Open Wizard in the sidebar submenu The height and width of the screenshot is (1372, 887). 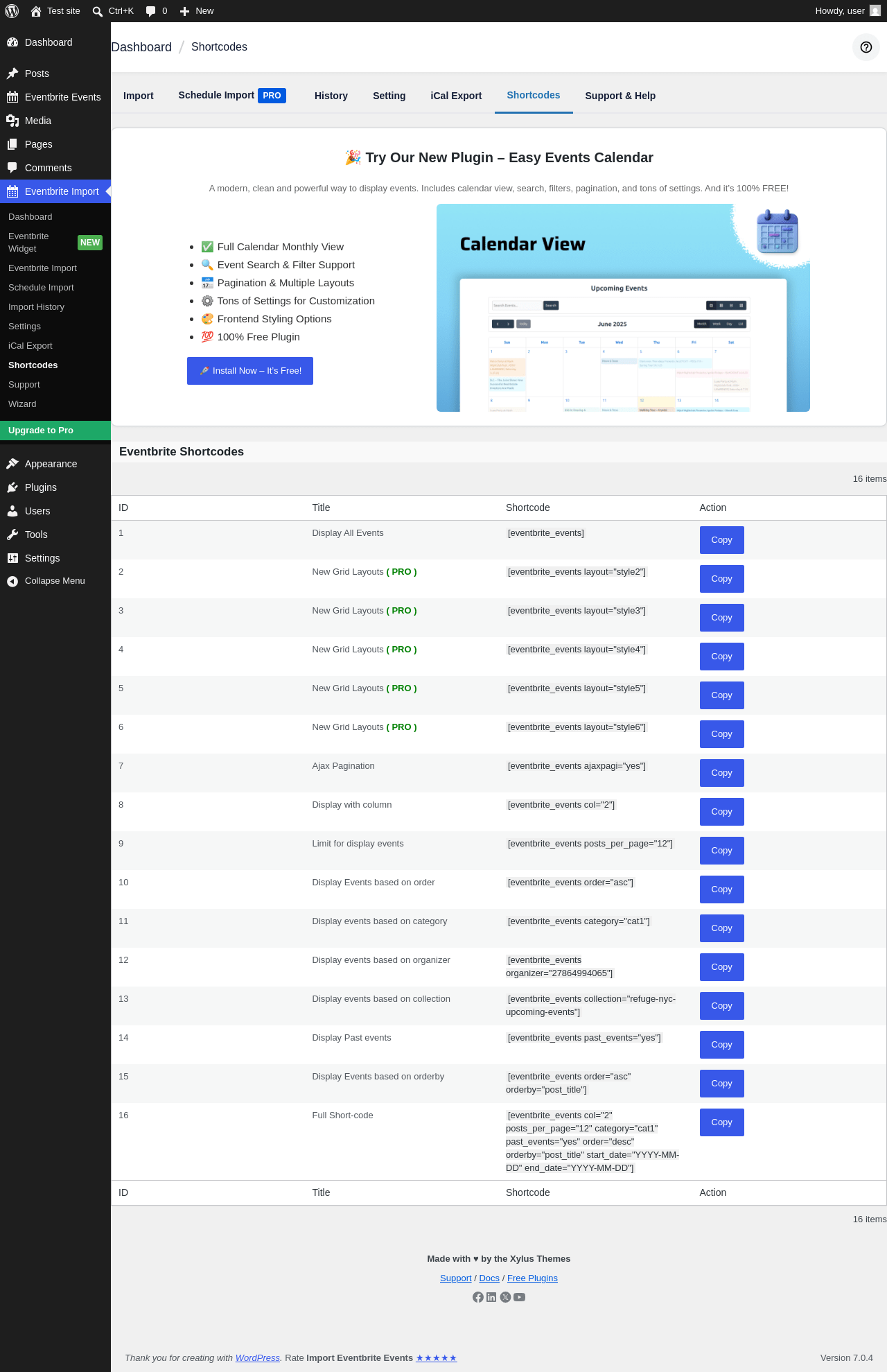(x=55, y=404)
